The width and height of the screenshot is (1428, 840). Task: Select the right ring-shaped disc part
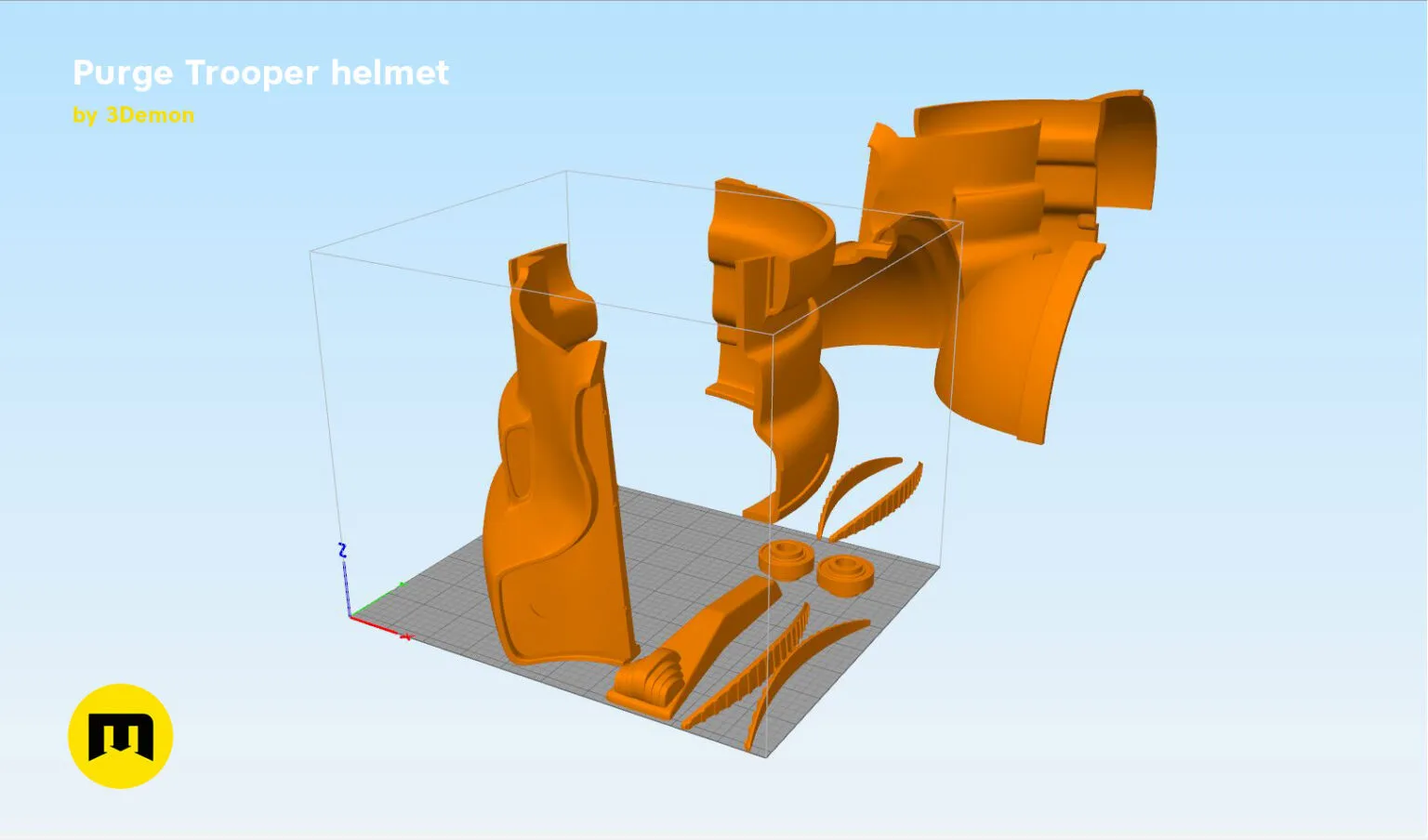[845, 575]
